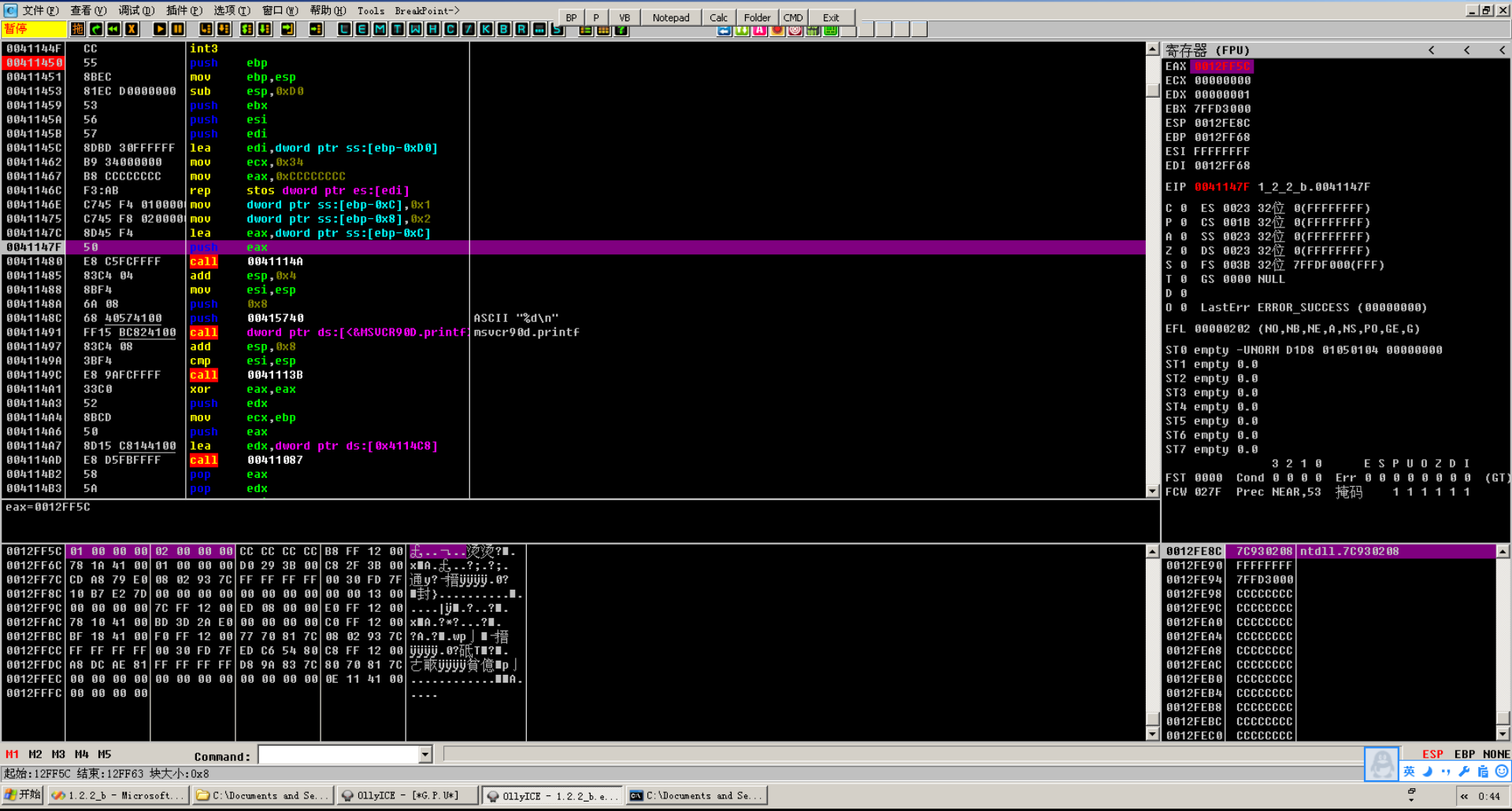The width and height of the screenshot is (1512, 811).
Task: Click the Run (play) toolbar icon
Action: [x=160, y=29]
